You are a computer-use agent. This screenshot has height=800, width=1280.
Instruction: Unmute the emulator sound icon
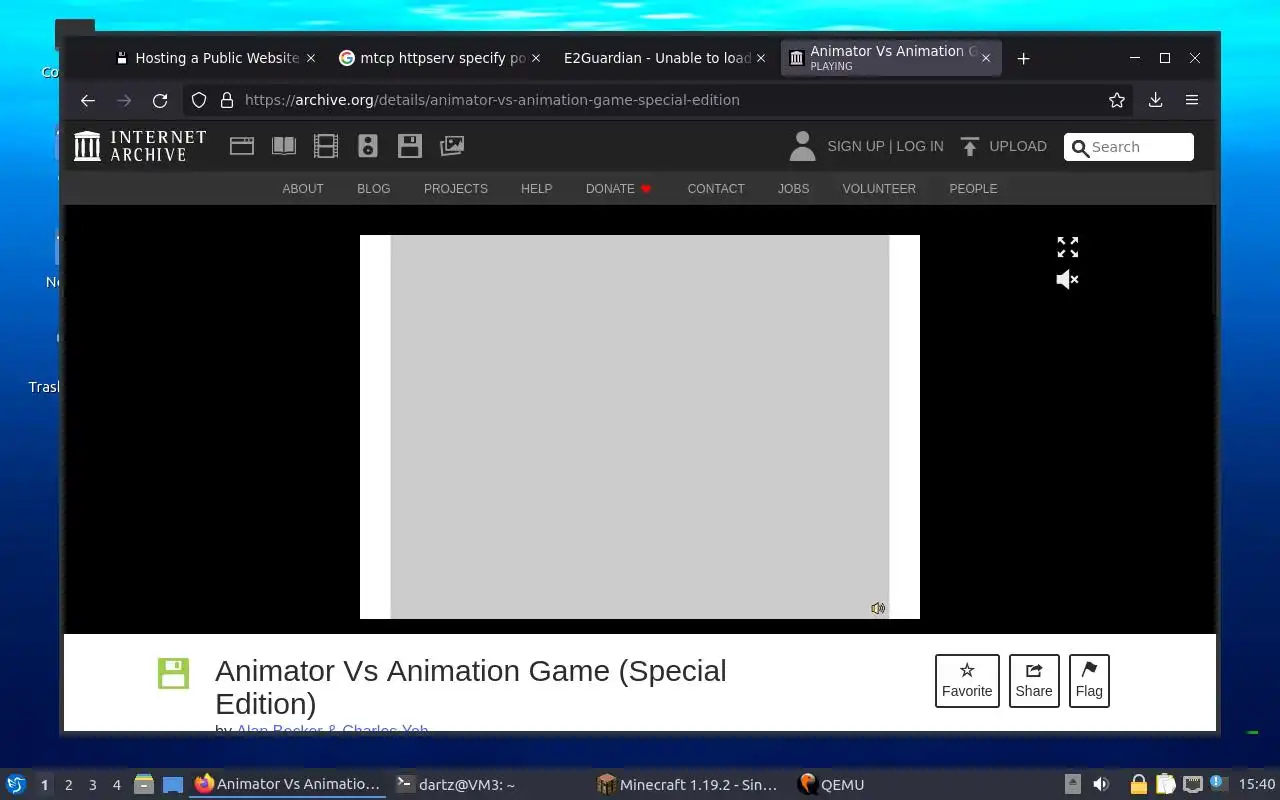1068,279
